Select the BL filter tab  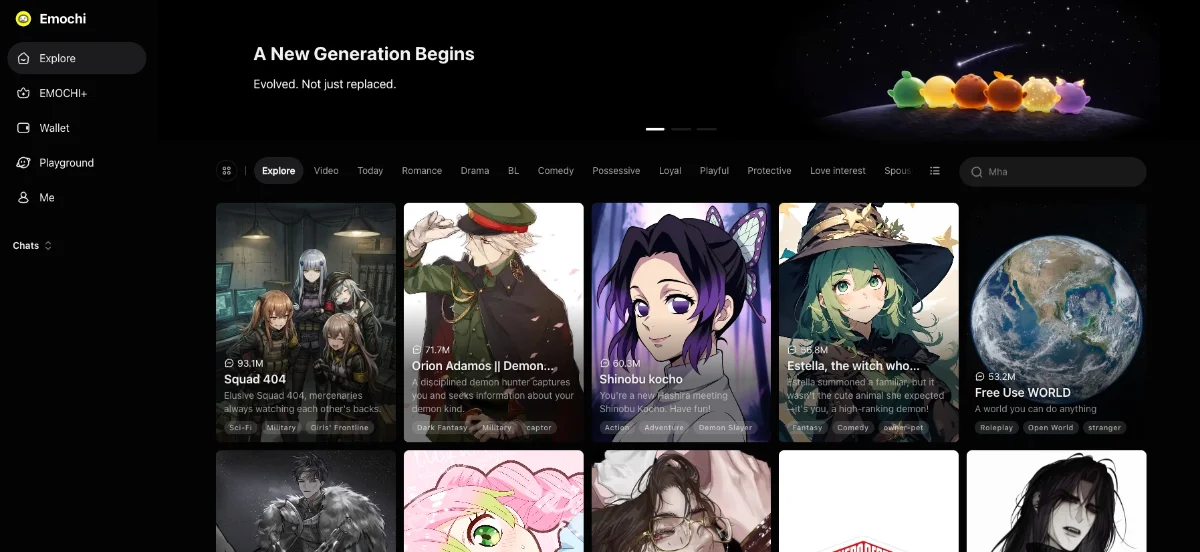click(513, 171)
